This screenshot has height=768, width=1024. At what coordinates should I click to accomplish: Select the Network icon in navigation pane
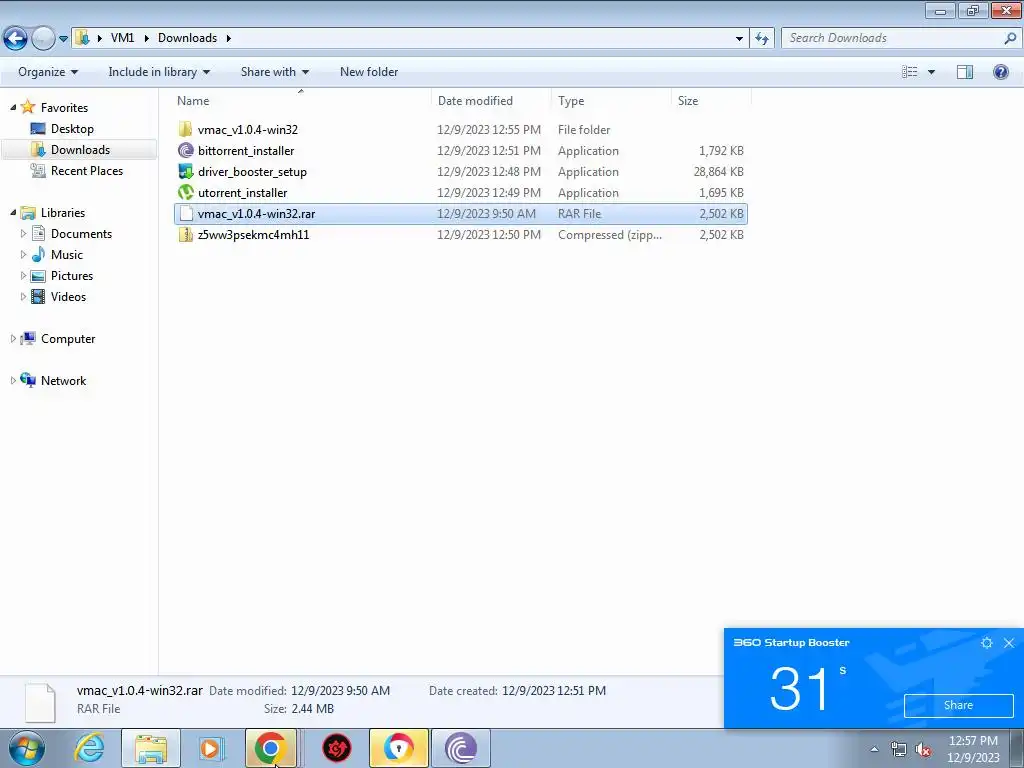click(x=28, y=379)
